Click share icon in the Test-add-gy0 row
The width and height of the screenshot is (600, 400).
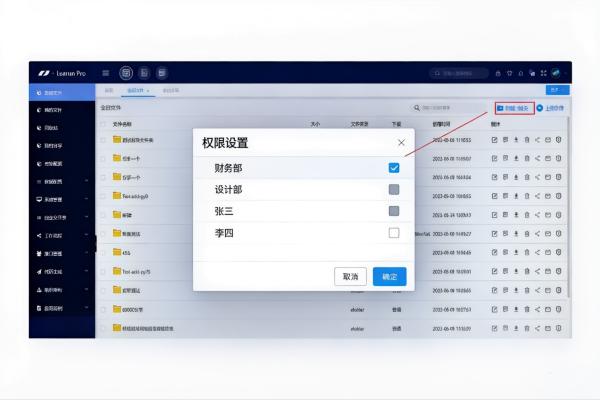pos(537,196)
